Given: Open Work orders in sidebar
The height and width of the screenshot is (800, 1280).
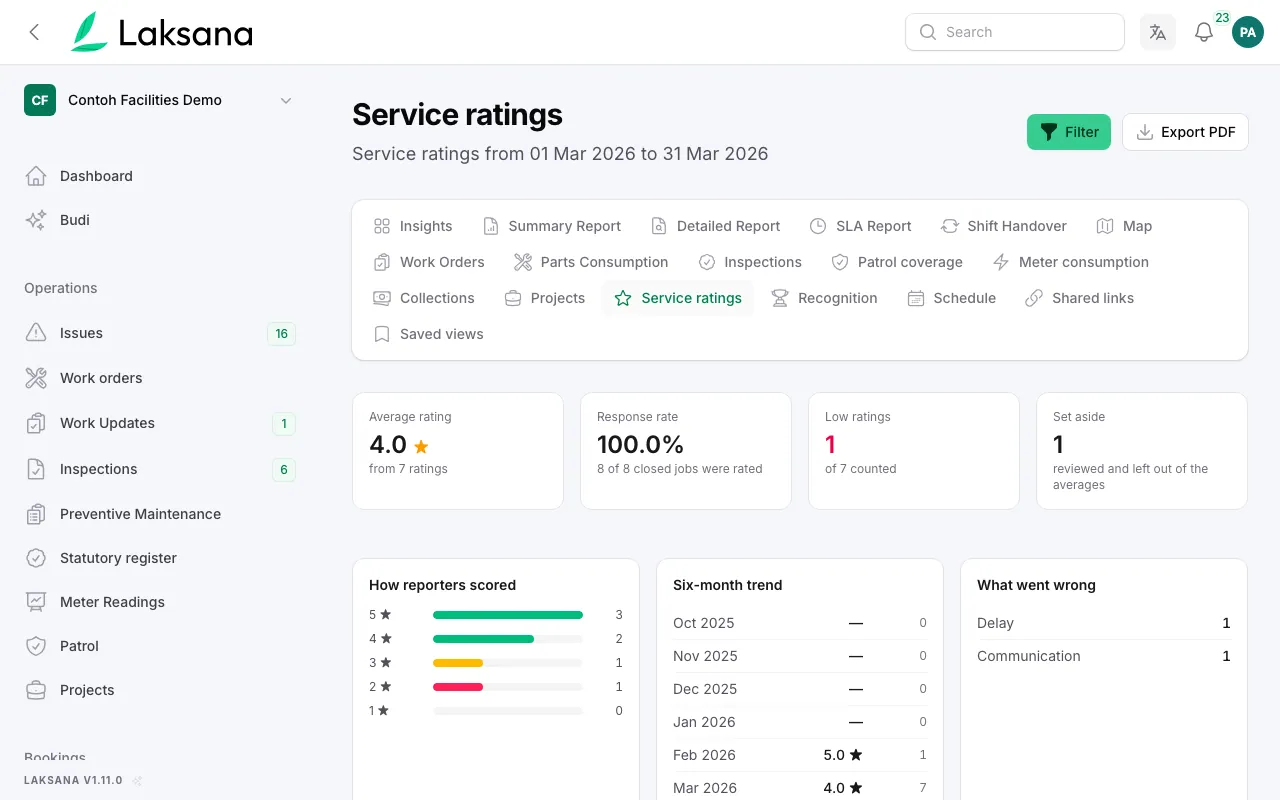Looking at the screenshot, I should pyautogui.click(x=160, y=378).
